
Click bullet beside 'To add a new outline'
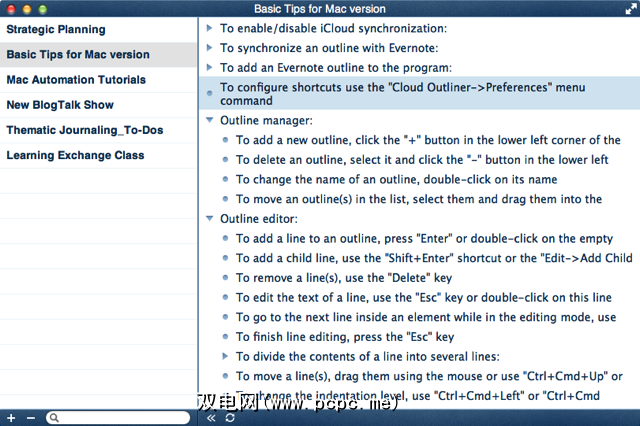pos(225,140)
